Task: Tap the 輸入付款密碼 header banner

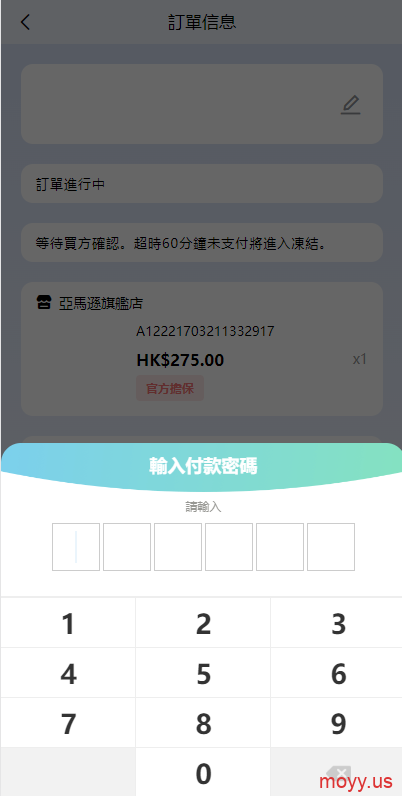Action: (x=203, y=466)
